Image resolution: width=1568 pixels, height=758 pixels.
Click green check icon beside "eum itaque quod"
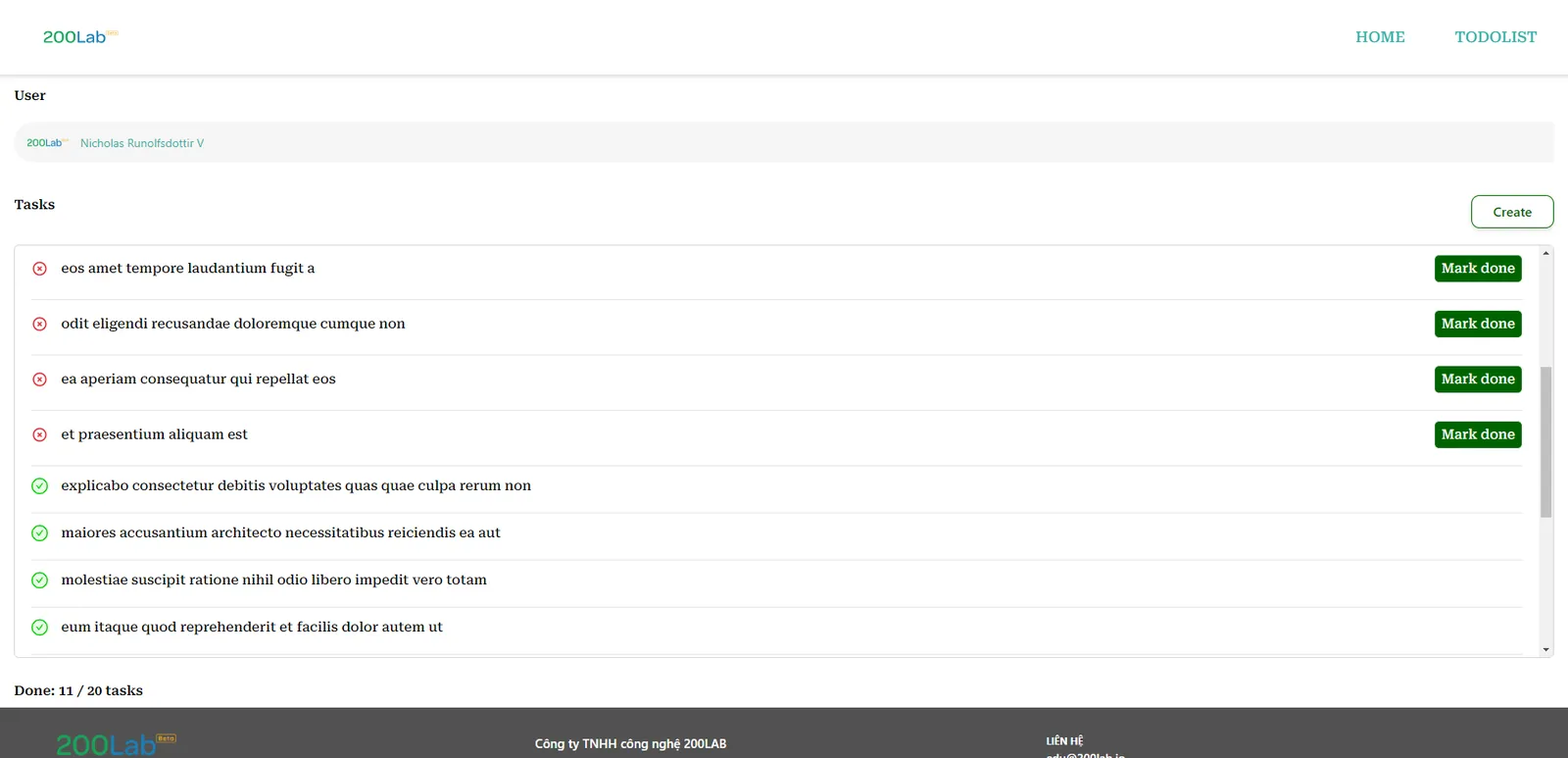40,627
